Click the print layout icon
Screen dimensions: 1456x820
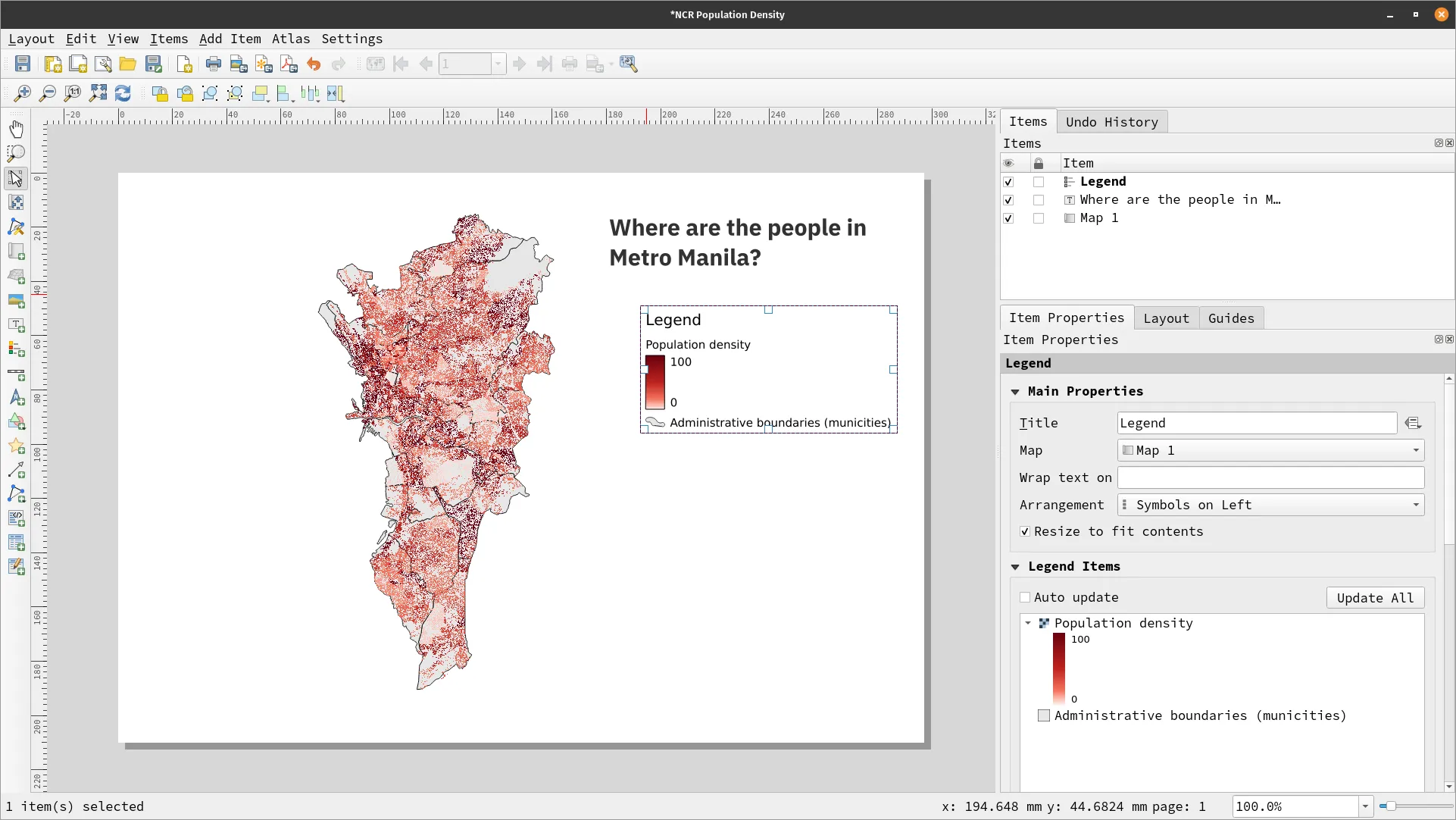click(213, 63)
